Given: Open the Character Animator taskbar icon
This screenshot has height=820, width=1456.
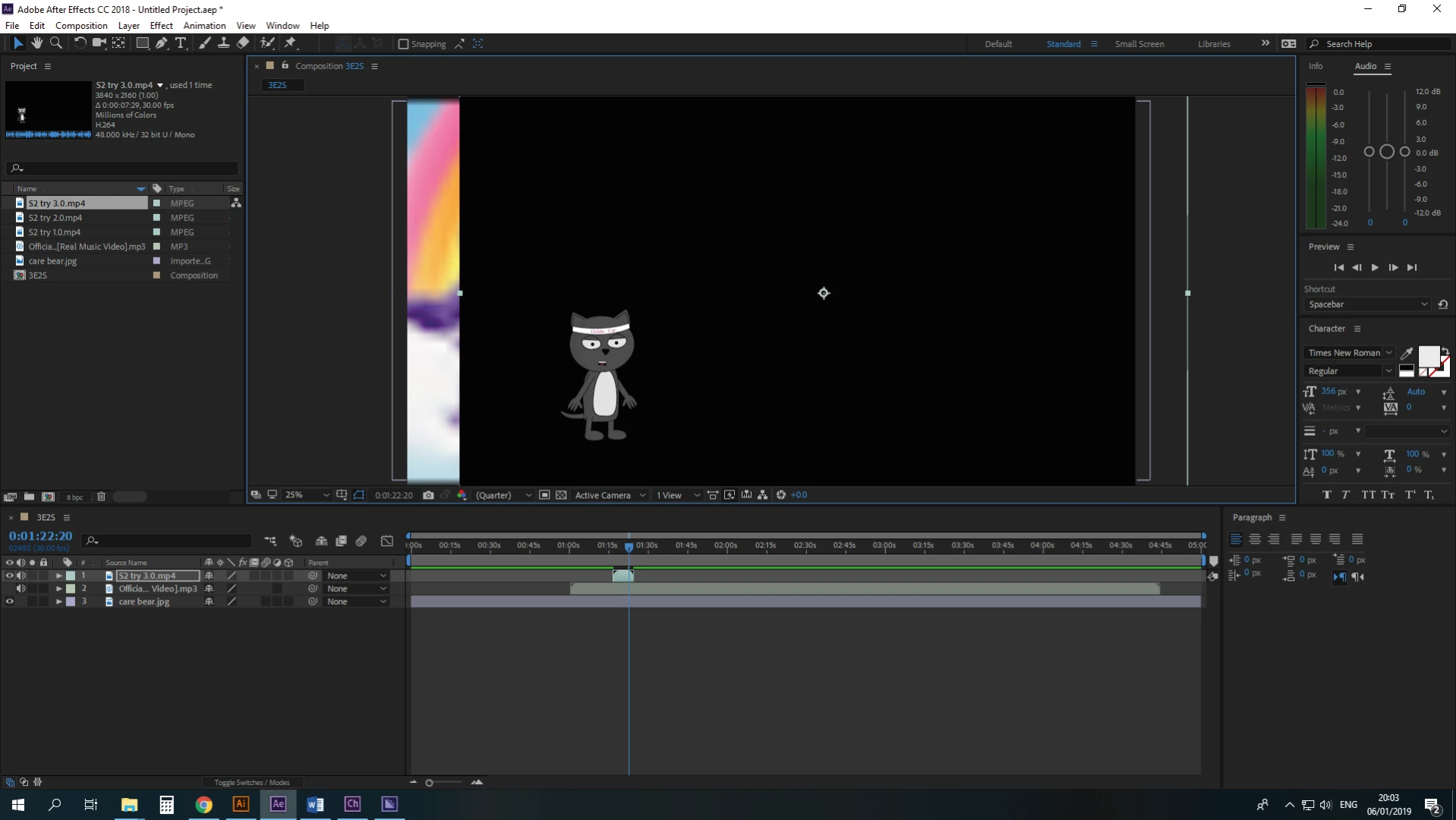Looking at the screenshot, I should tap(352, 804).
